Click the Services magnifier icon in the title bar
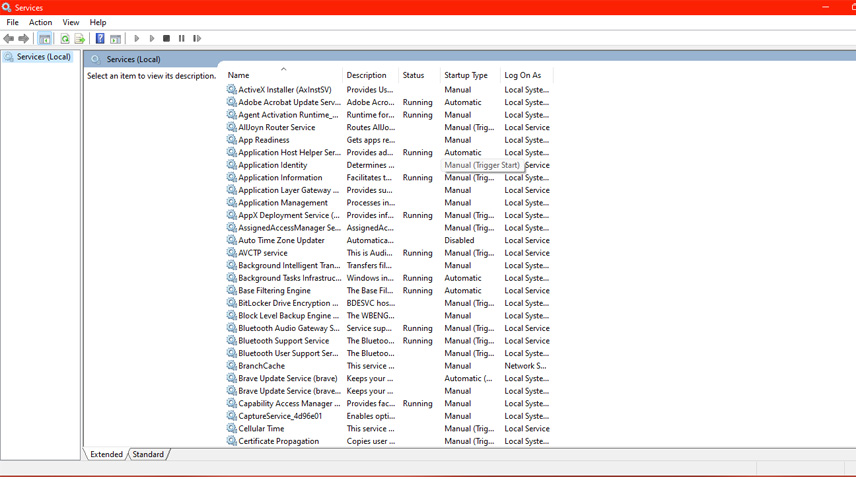 pos(7,7)
